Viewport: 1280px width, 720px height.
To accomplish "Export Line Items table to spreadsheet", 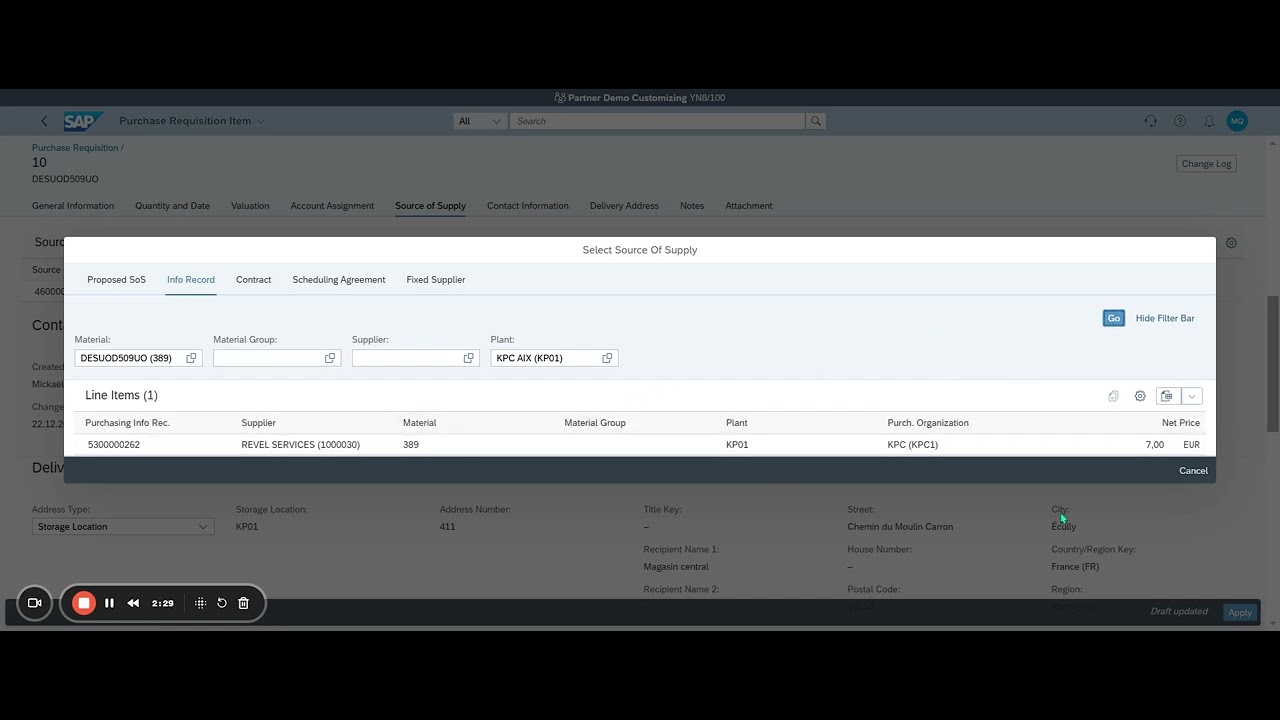I will tap(1167, 396).
